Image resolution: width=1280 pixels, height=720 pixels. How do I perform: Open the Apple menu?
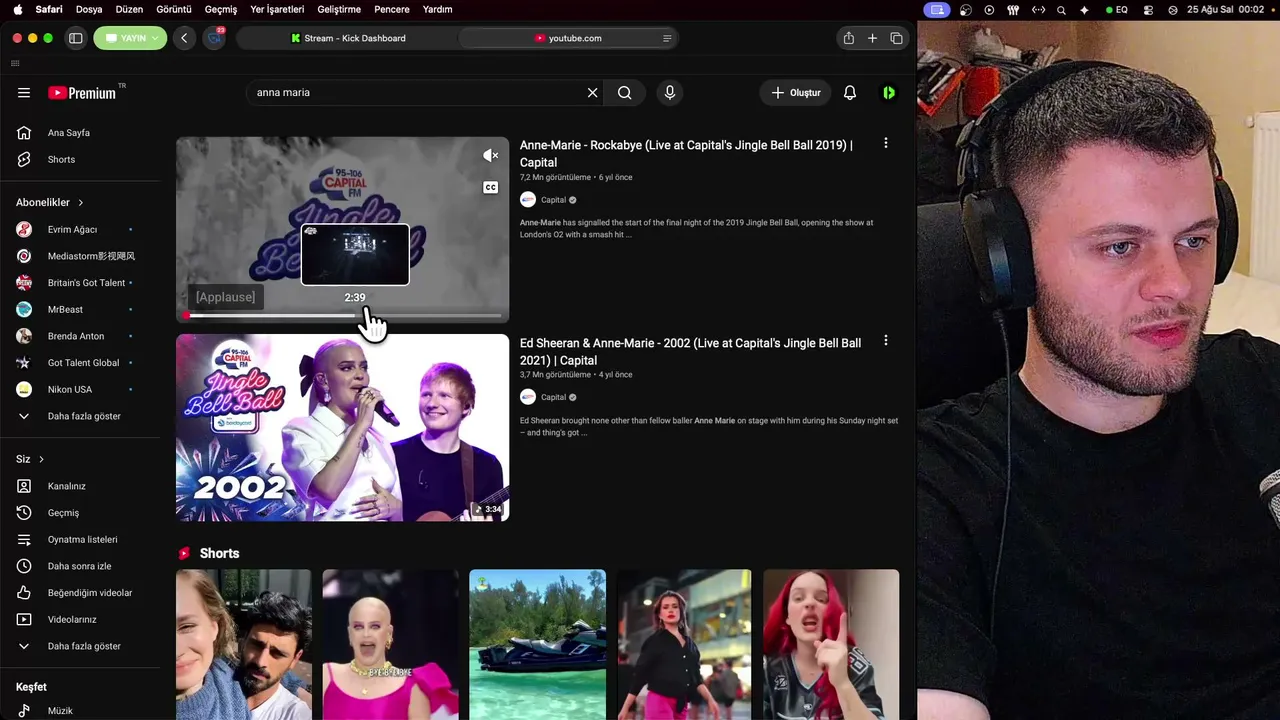tap(17, 9)
